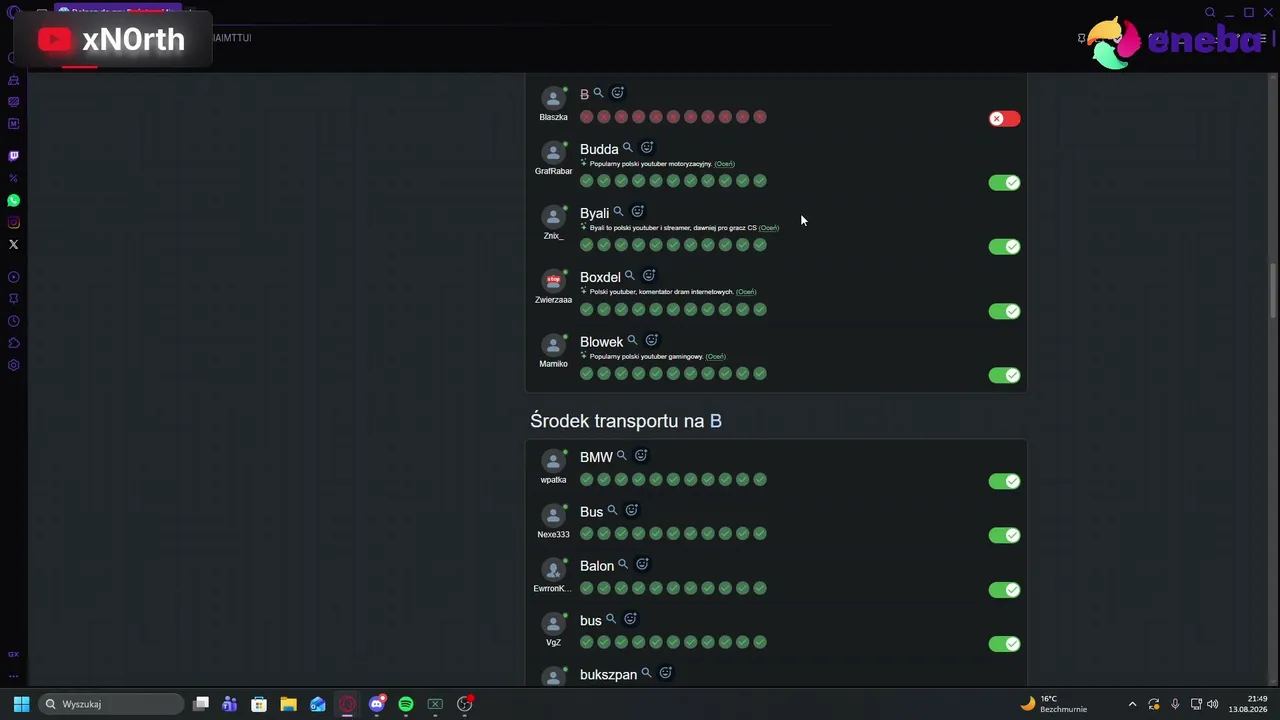This screenshot has width=1280, height=720.
Task: Click the wpatka player avatar
Action: (553, 461)
